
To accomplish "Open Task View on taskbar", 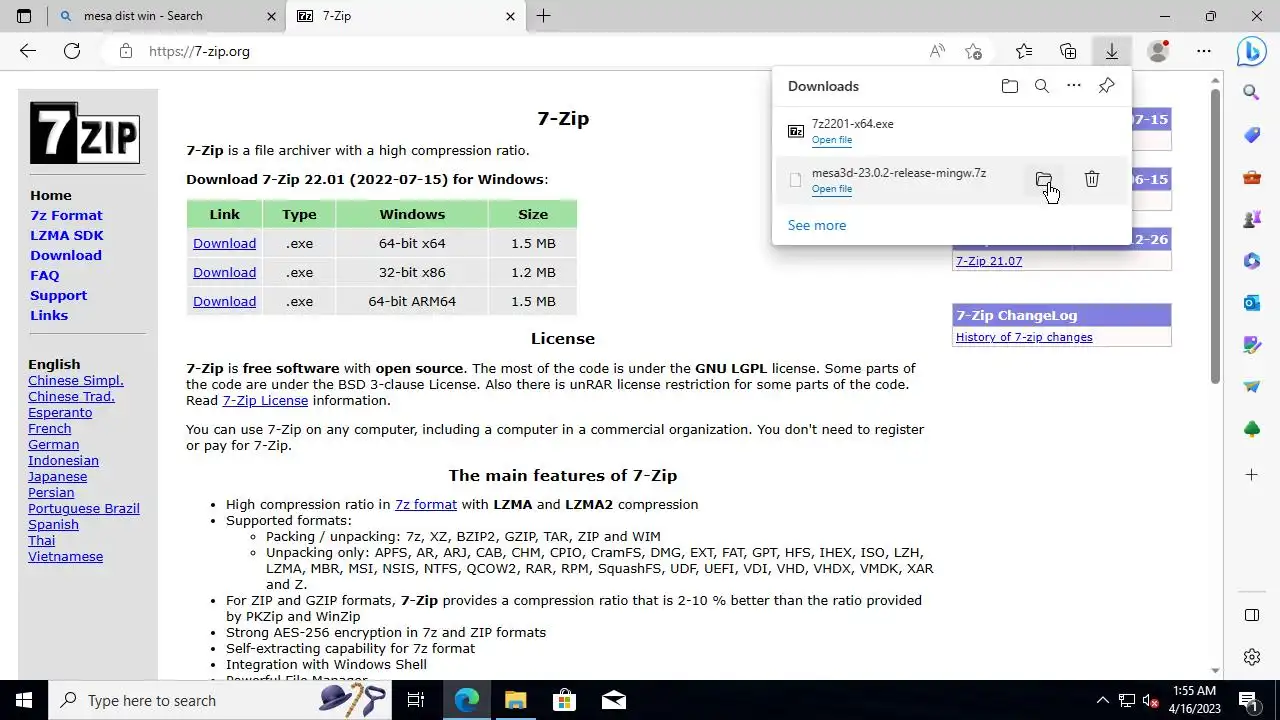I will click(416, 700).
